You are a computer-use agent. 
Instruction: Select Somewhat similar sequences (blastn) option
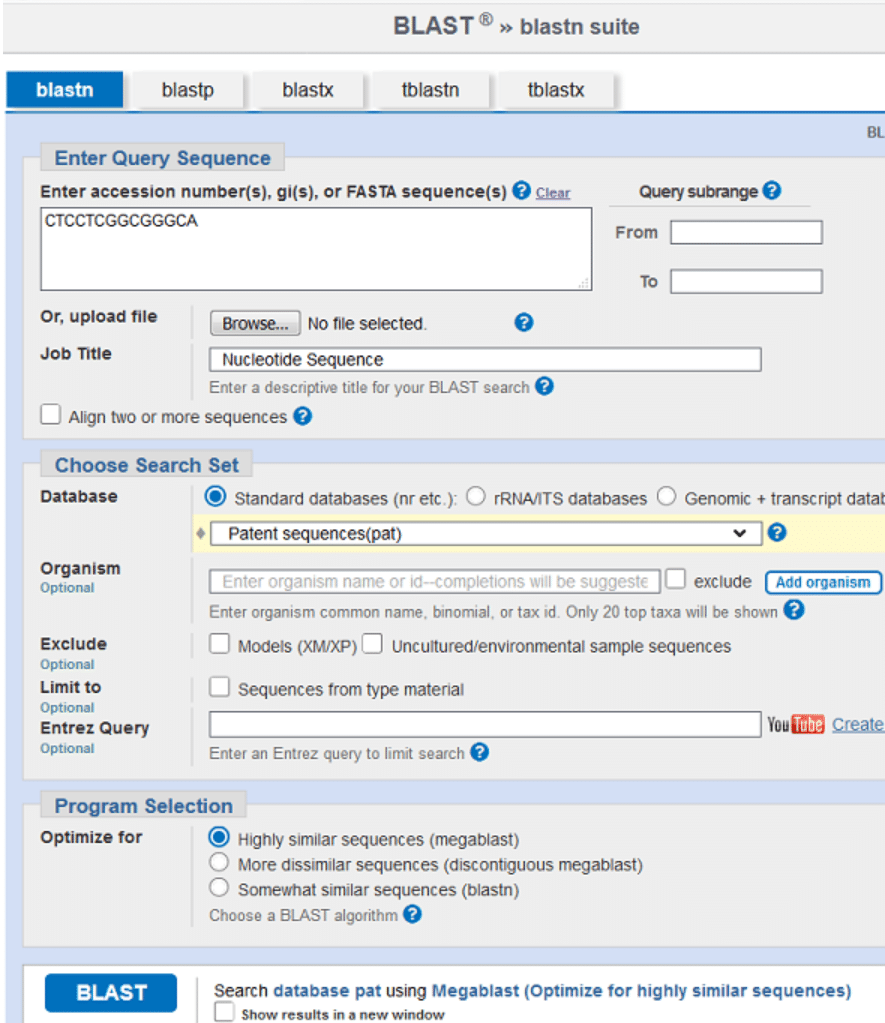tap(219, 887)
